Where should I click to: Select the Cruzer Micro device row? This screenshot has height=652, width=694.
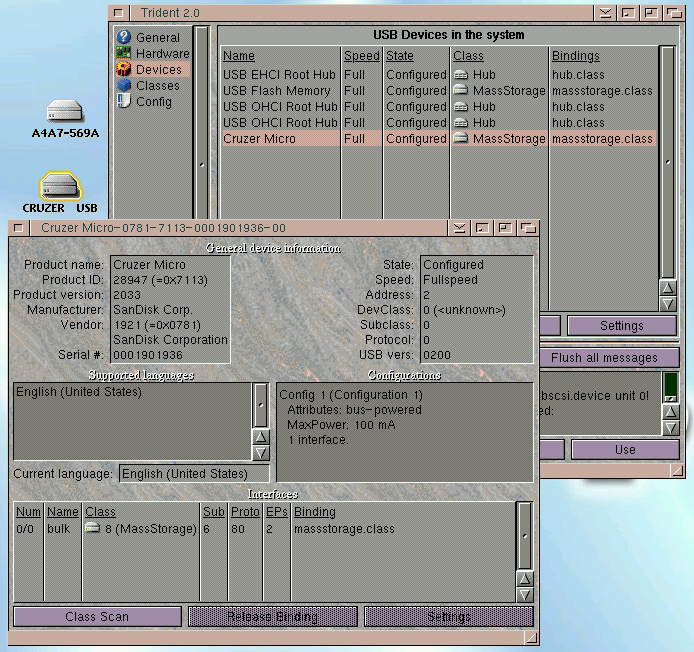click(x=438, y=139)
